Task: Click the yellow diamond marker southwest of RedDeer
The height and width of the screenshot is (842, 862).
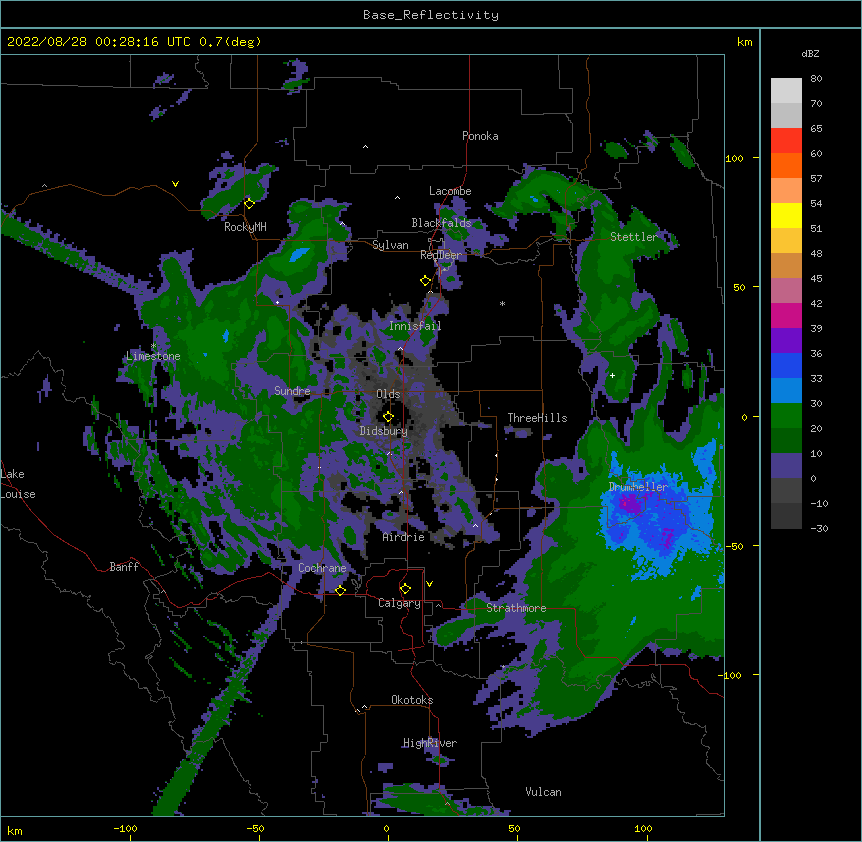Action: point(425,281)
